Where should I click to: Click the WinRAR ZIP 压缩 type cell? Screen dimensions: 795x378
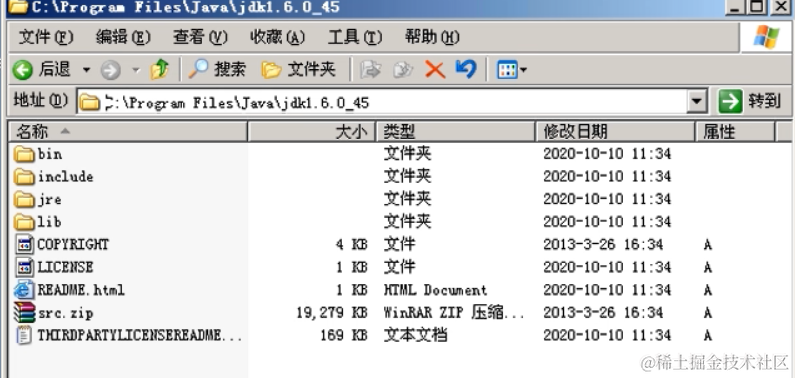[454, 313]
